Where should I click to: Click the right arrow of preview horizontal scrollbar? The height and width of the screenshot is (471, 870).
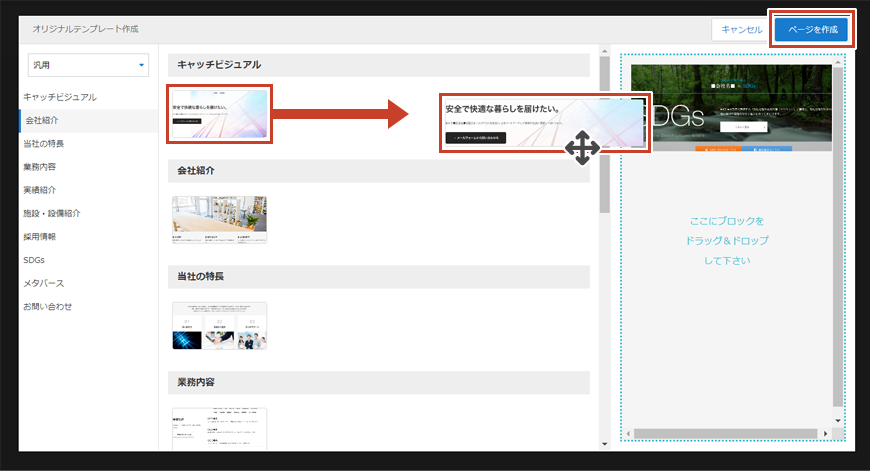pyautogui.click(x=825, y=434)
